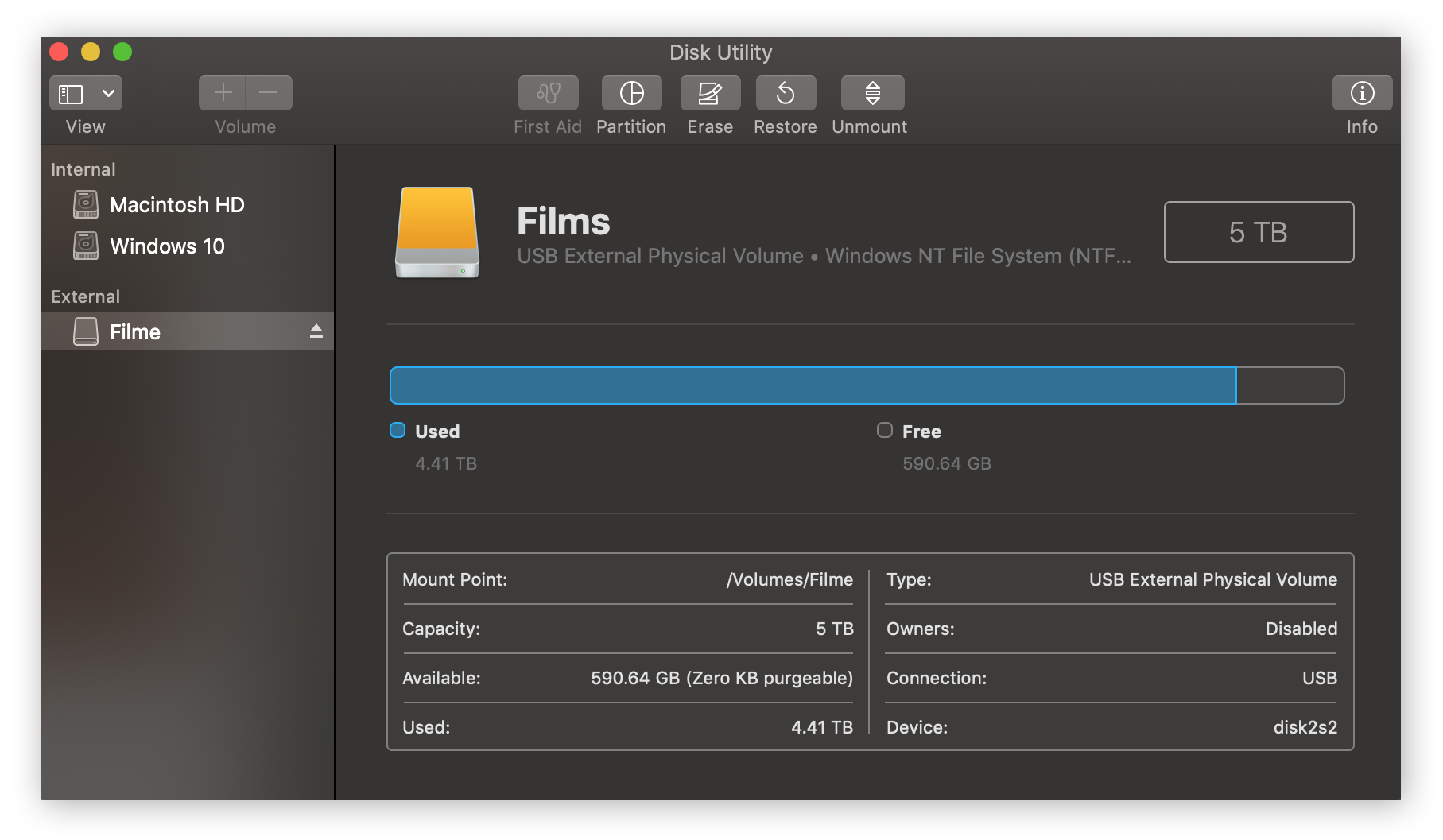Image resolution: width=1443 pixels, height=840 pixels.
Task: Unmount the Films volume
Action: click(x=871, y=93)
